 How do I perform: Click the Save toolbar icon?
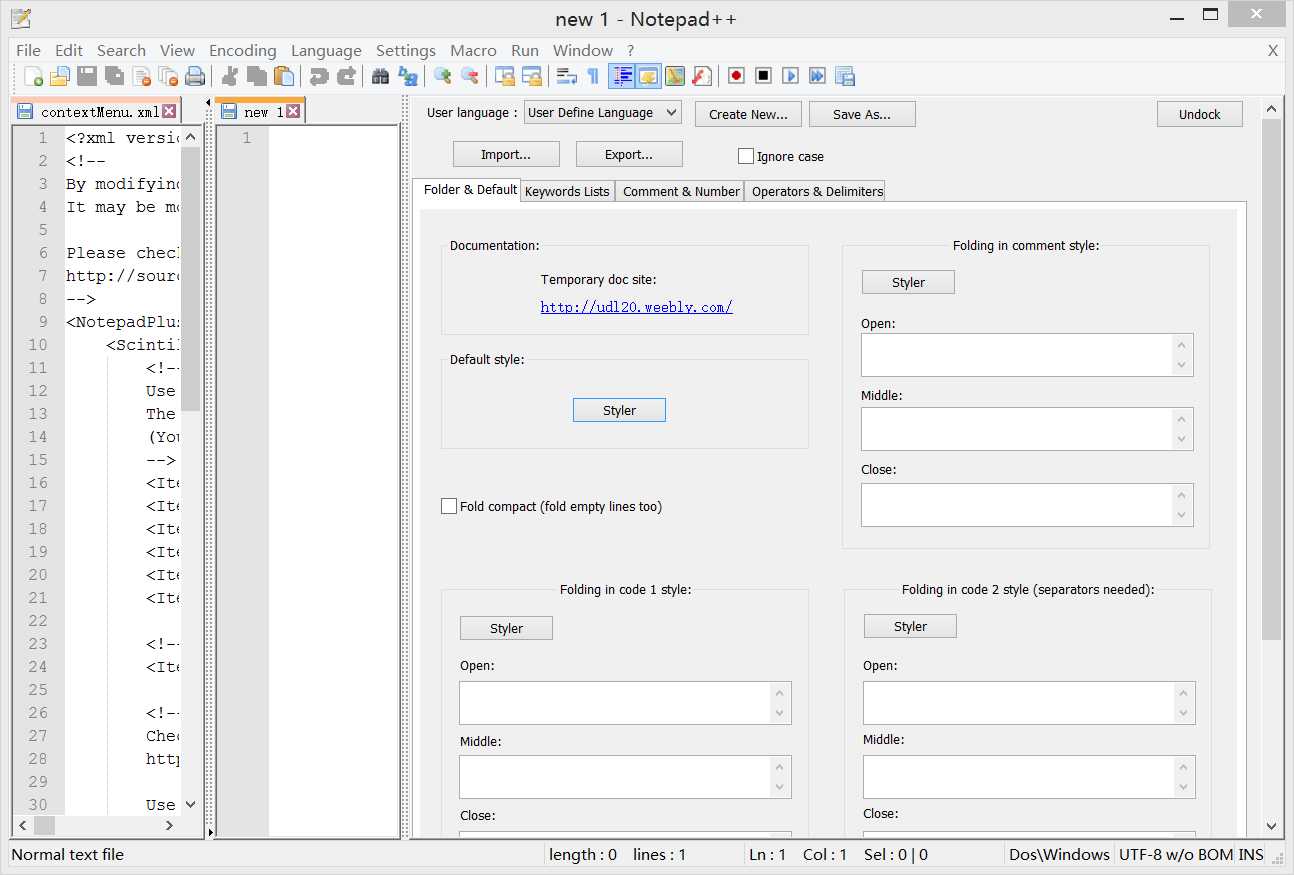tap(87, 76)
